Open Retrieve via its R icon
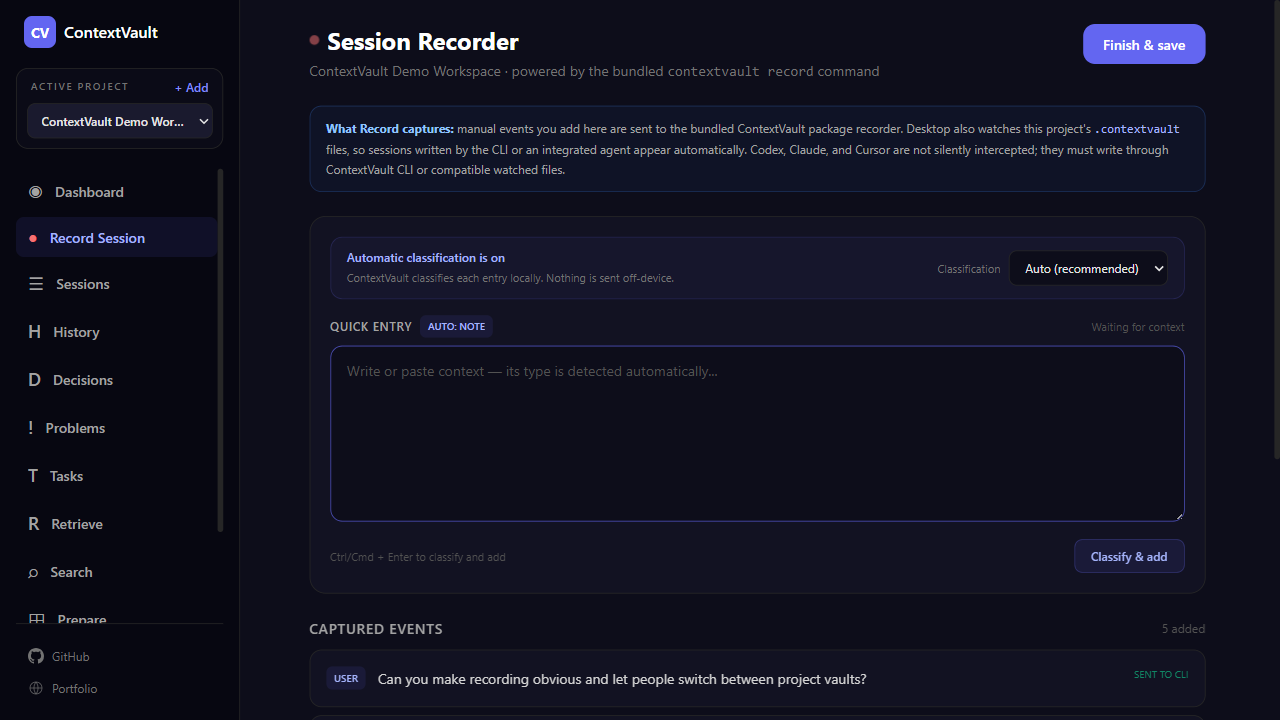 click(33, 524)
